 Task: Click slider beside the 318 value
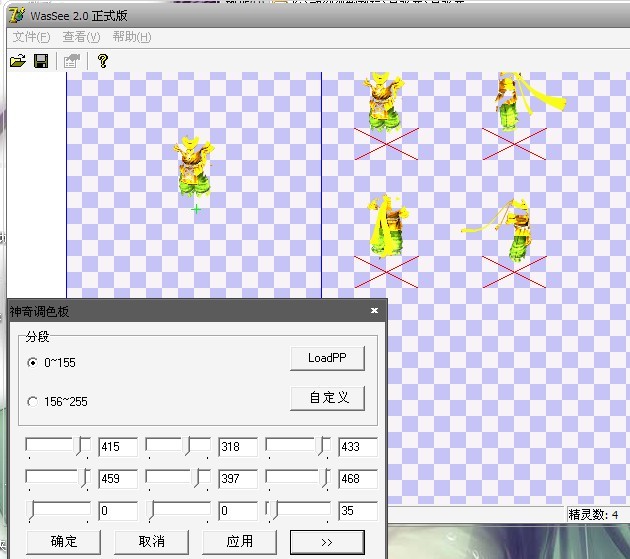[178, 447]
